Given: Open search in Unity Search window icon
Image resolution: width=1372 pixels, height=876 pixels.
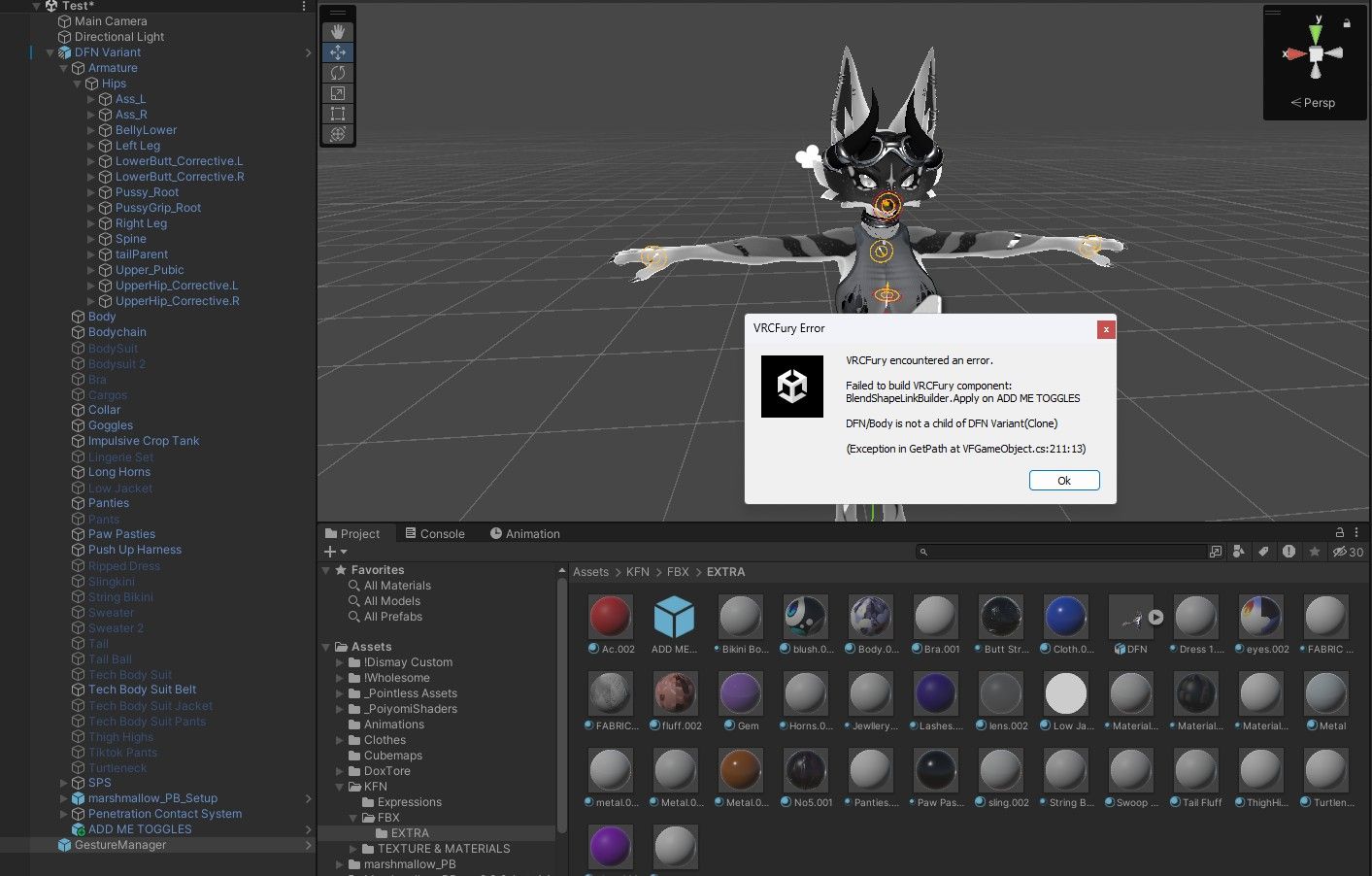Looking at the screenshot, I should pyautogui.click(x=1216, y=552).
